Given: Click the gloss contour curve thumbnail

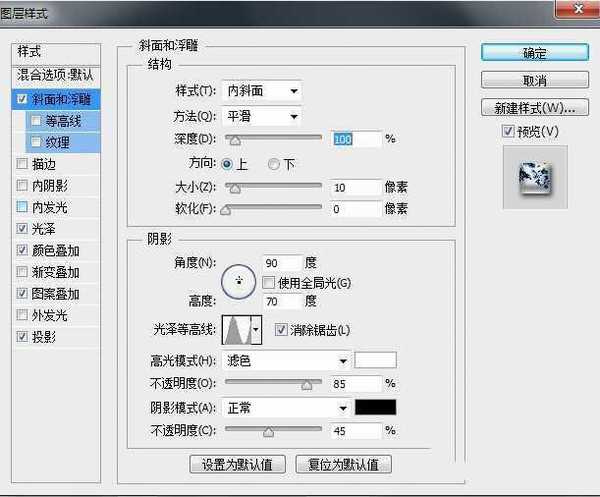Looking at the screenshot, I should tap(234, 329).
